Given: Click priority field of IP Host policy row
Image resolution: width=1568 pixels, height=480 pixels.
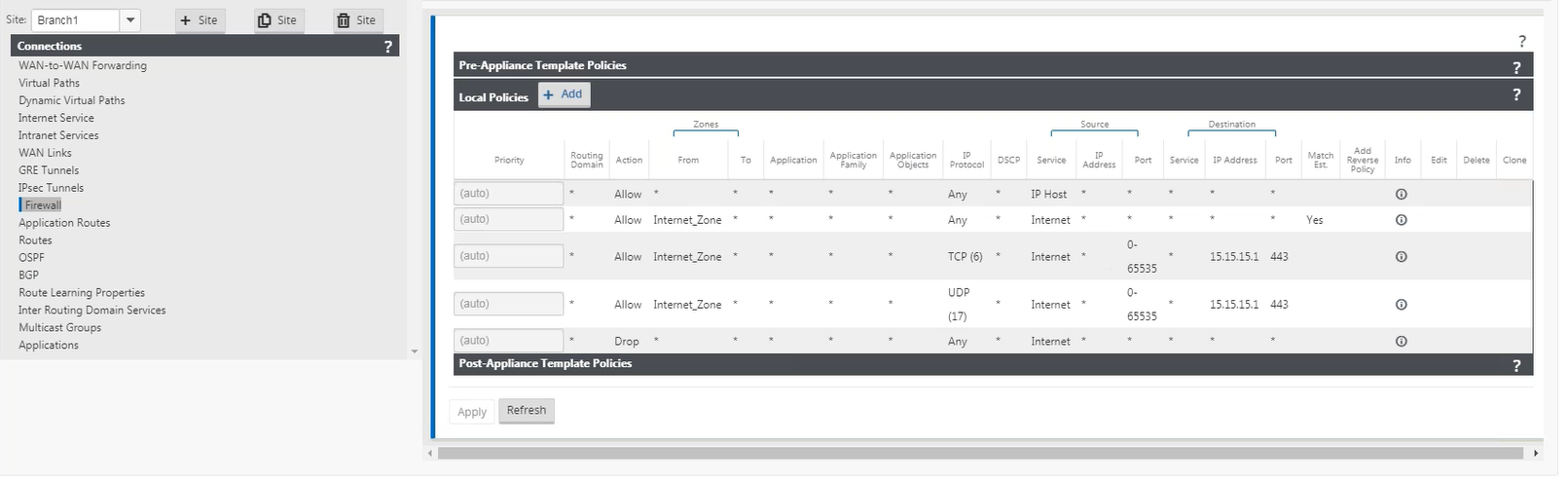Looking at the screenshot, I should pos(508,194).
